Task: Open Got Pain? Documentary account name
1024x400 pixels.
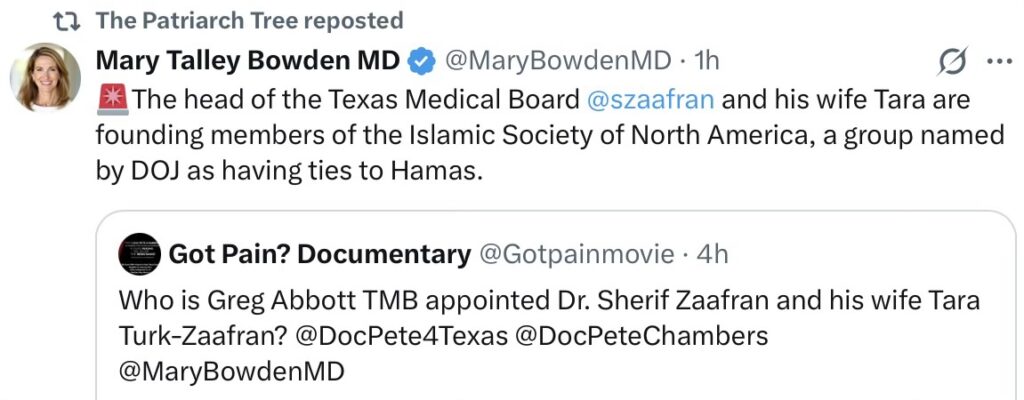Action: (x=320, y=255)
